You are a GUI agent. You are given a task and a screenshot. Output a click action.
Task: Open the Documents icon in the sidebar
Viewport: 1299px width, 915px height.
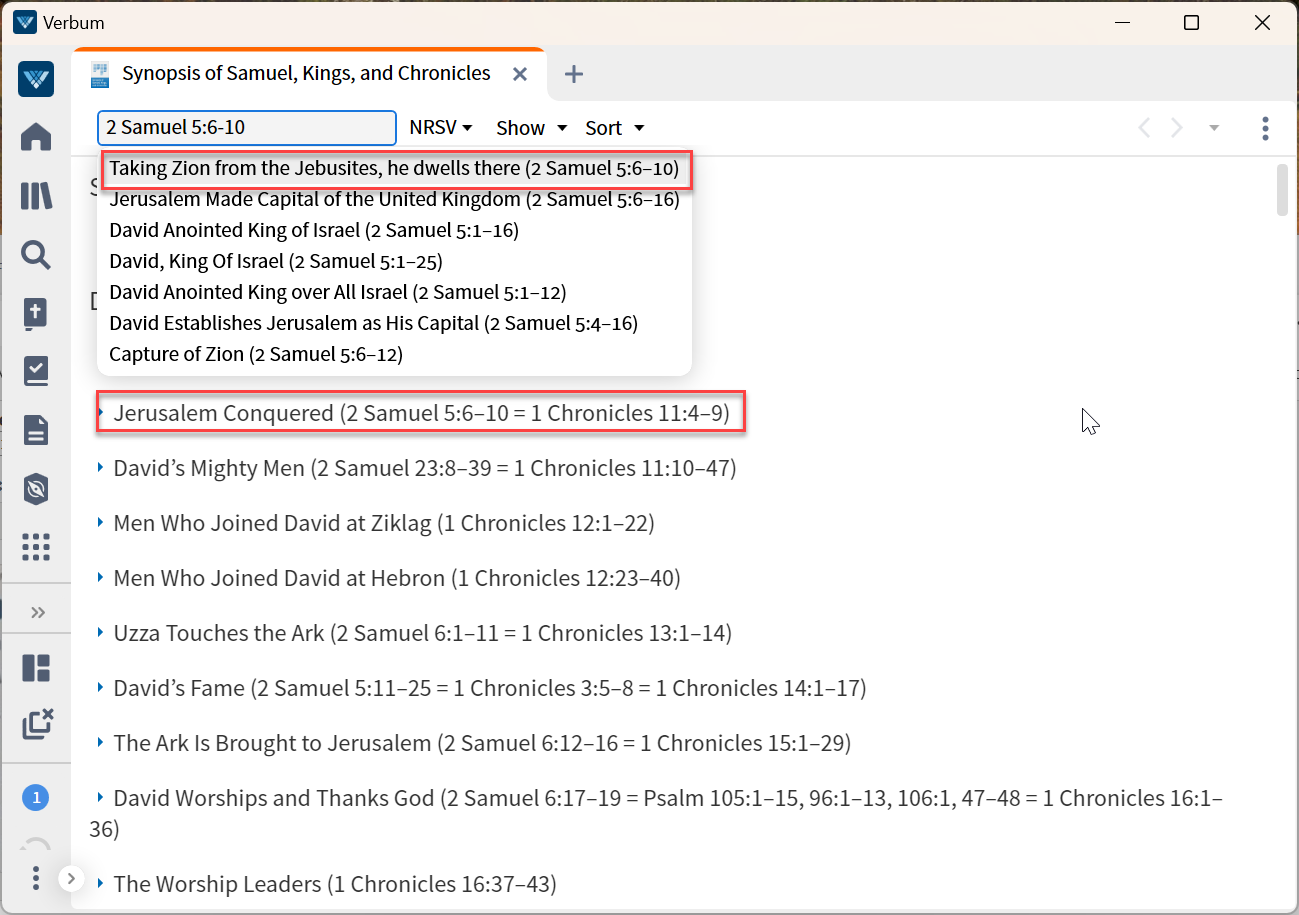click(x=36, y=431)
